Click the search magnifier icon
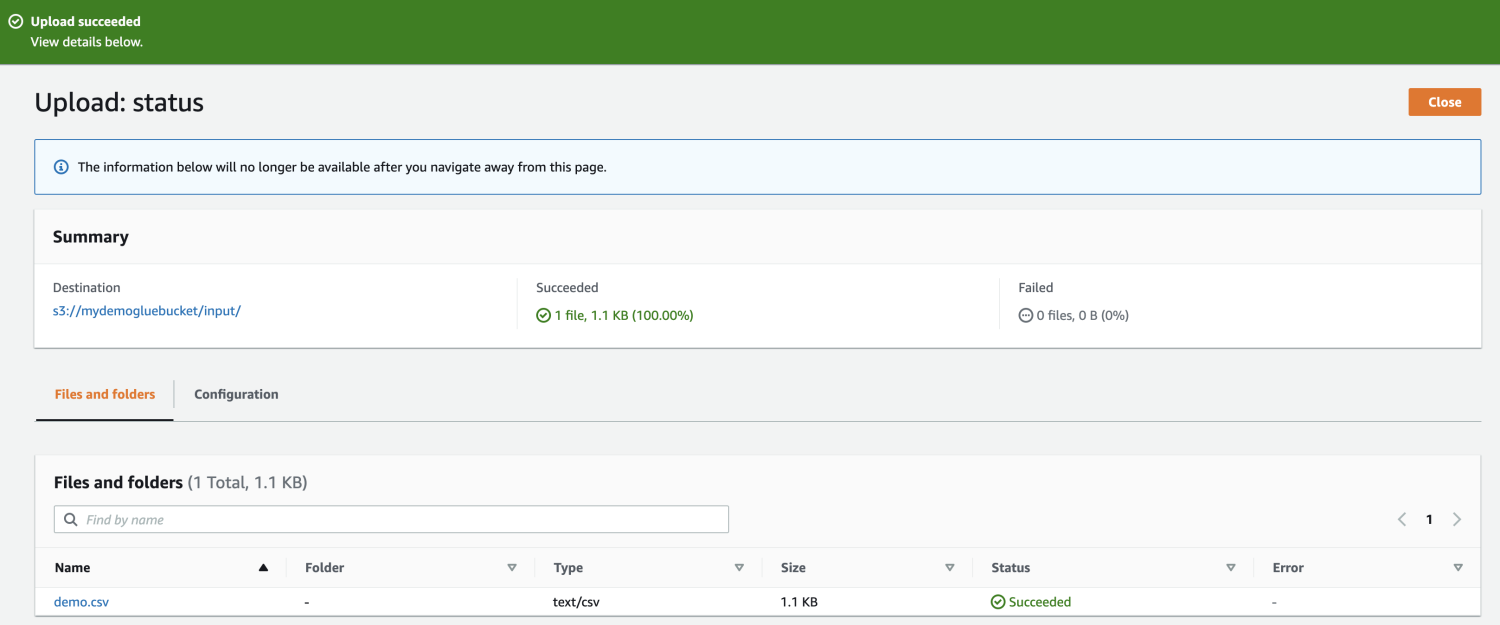This screenshot has width=1500, height=625. [70, 520]
